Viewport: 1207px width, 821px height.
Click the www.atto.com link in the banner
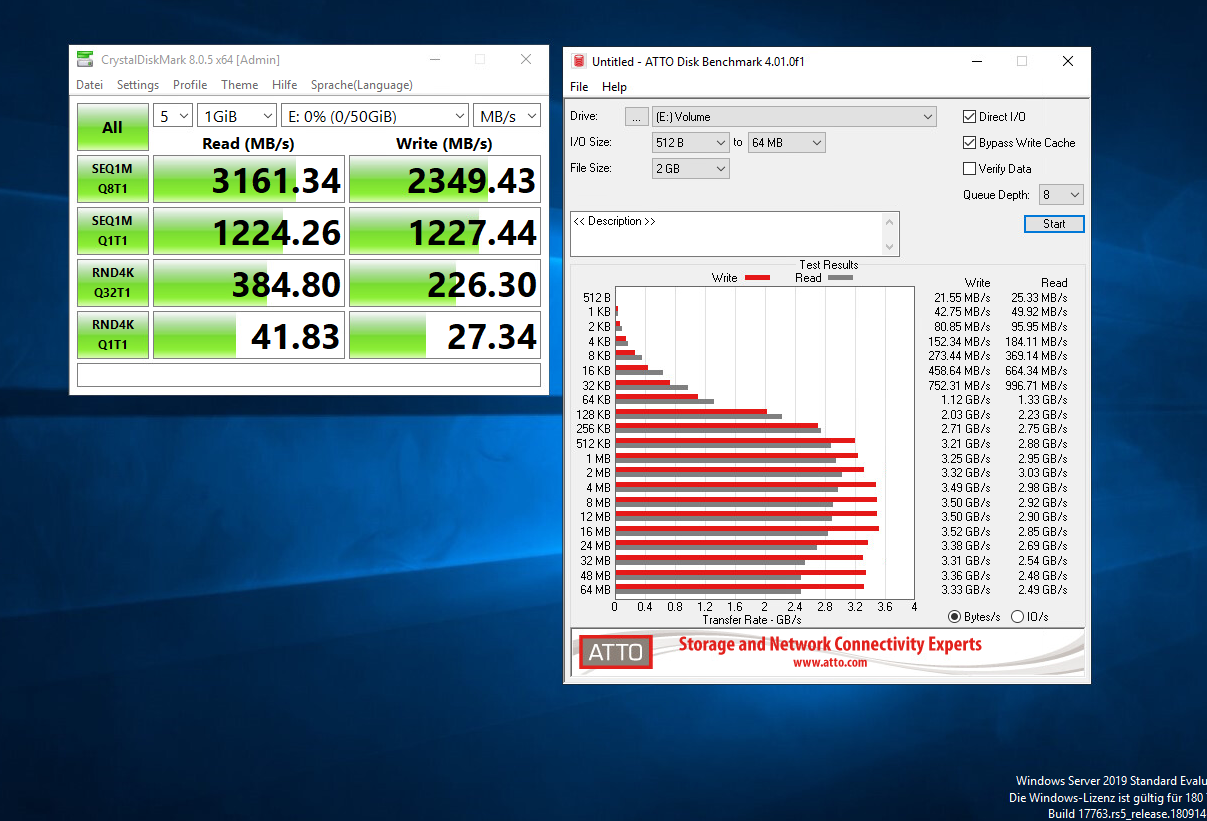click(830, 662)
